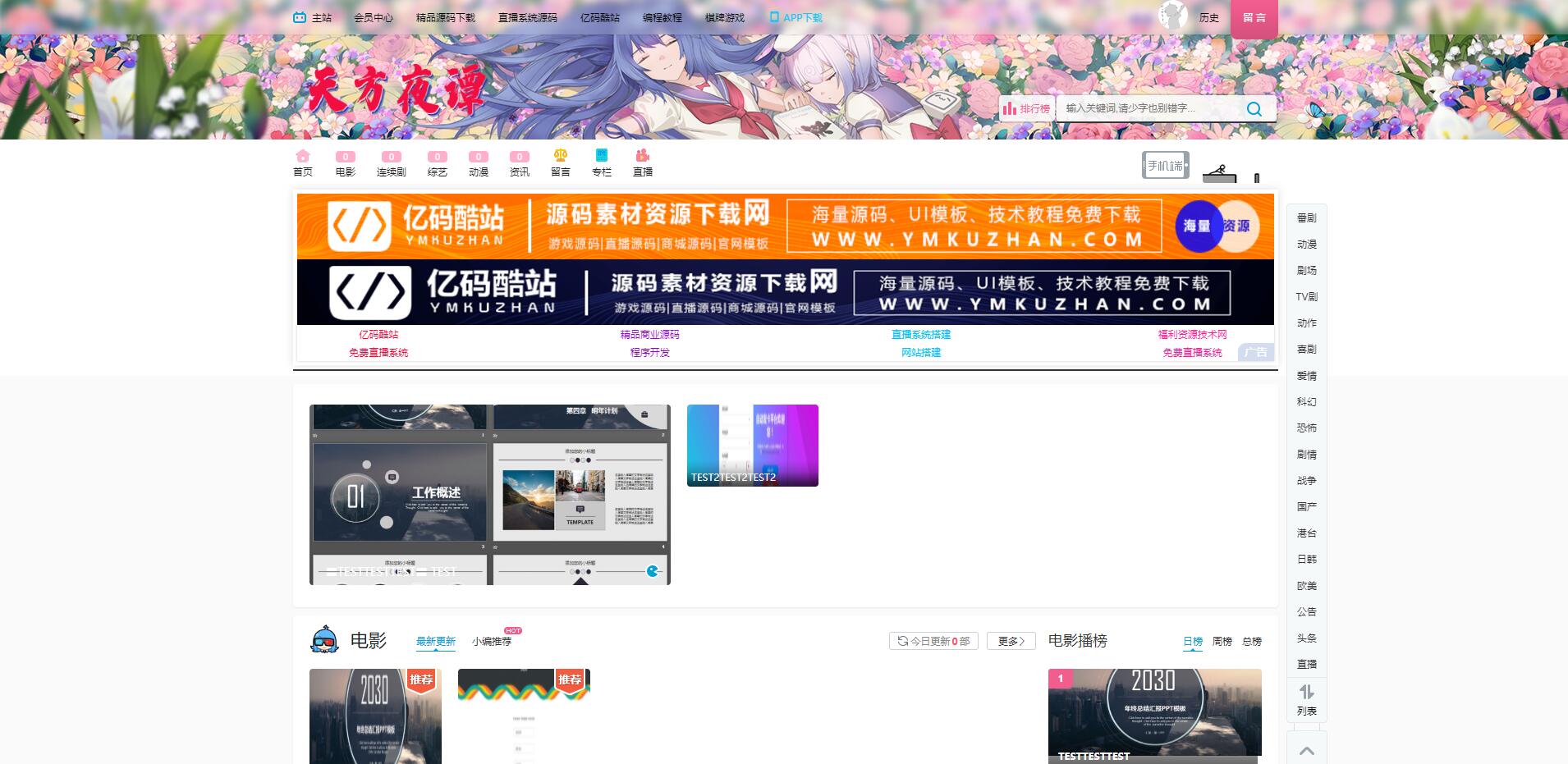Open the dark blue 亿码酷站 banner ad
Image resolution: width=1568 pixels, height=764 pixels.
point(786,292)
